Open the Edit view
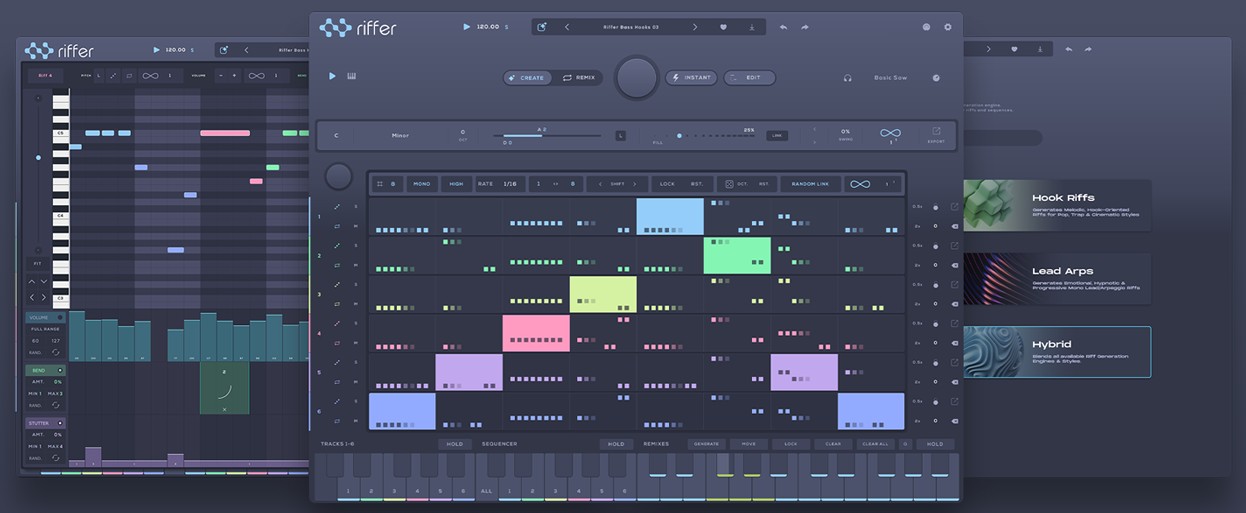The height and width of the screenshot is (513, 1246). click(x=750, y=77)
